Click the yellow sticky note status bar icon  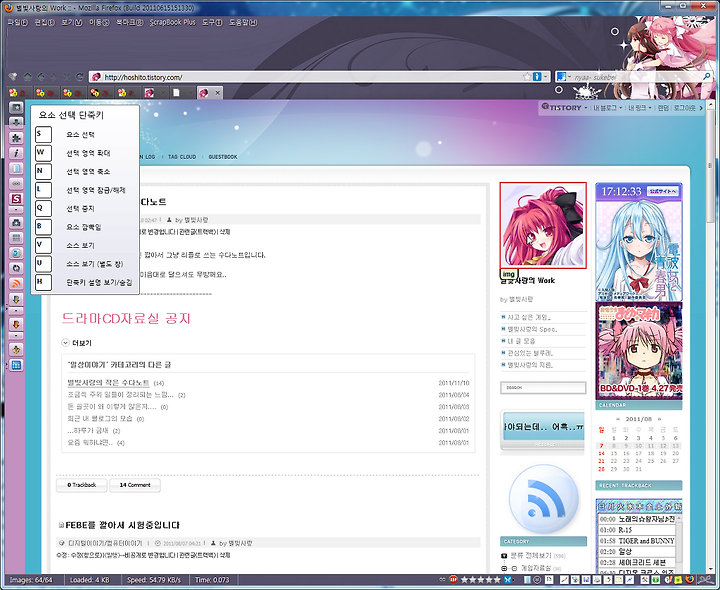[x=678, y=579]
